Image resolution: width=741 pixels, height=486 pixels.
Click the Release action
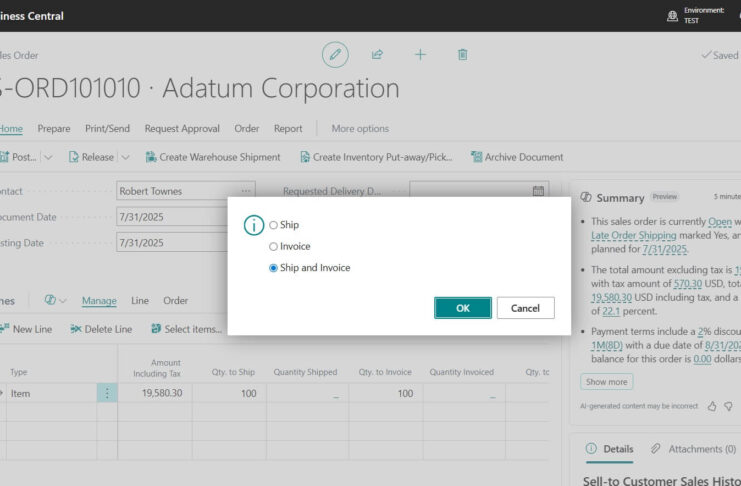tap(92, 157)
